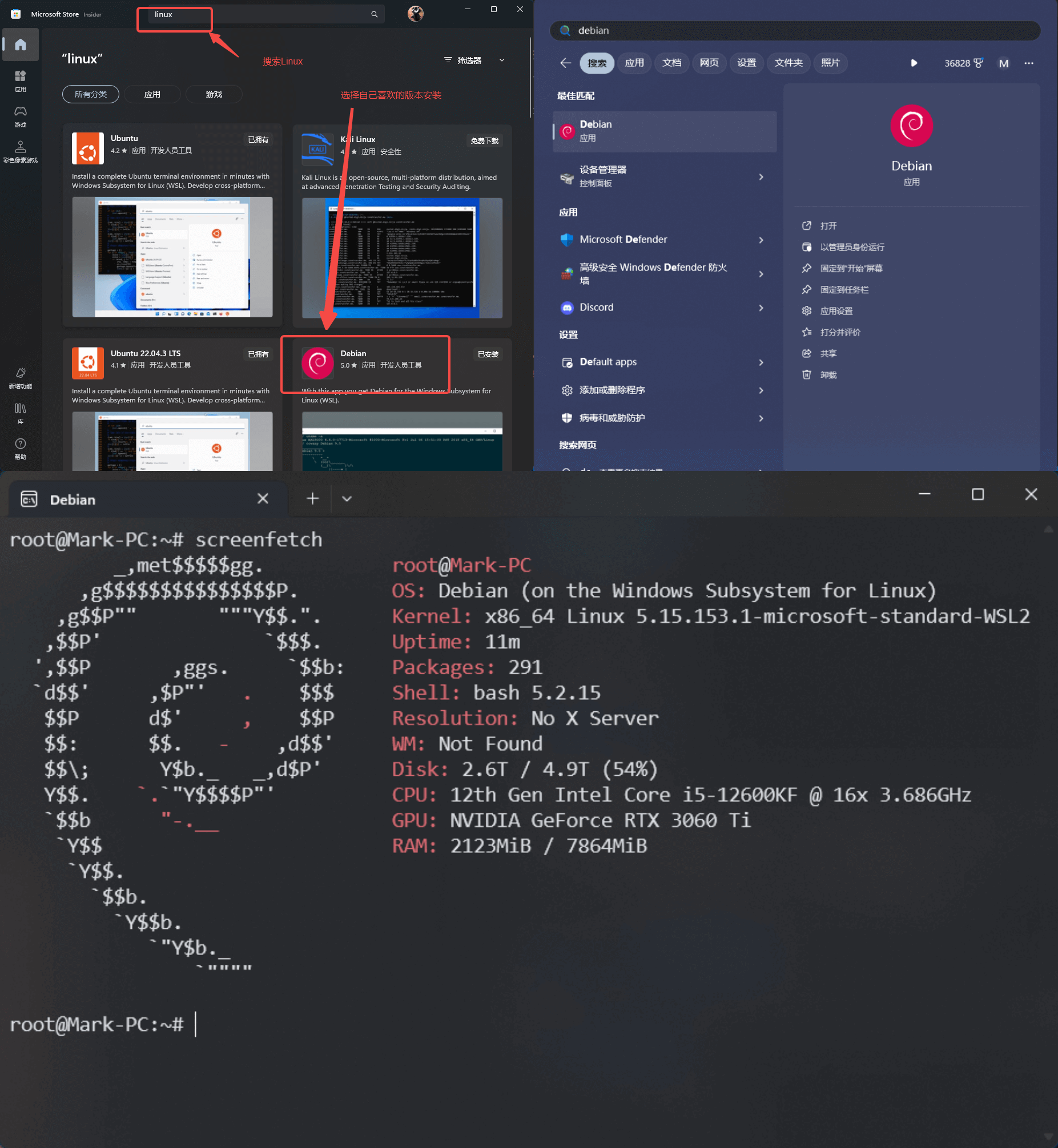Switch to Documents tab in search panel

click(671, 63)
